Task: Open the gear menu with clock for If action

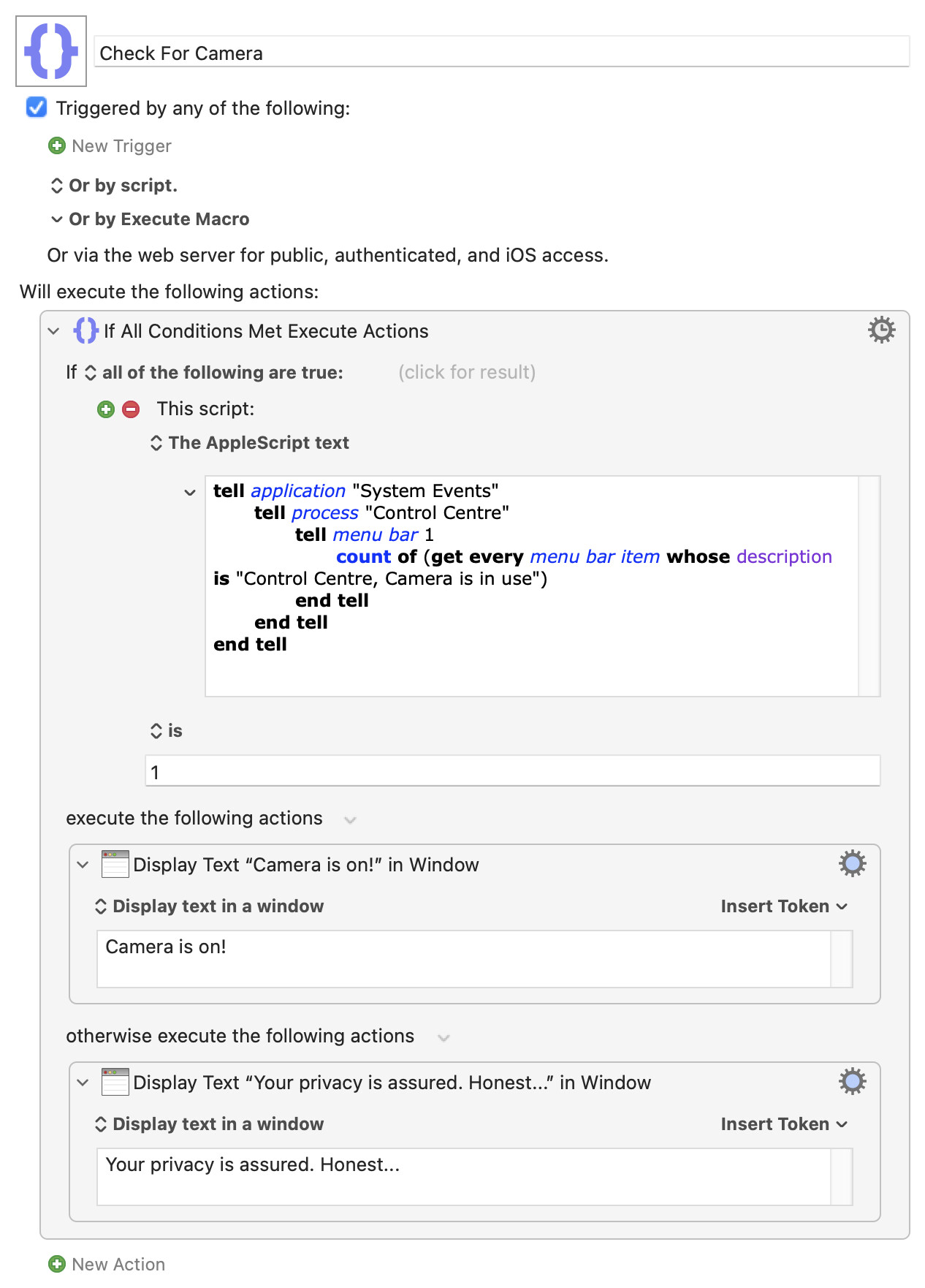Action: pyautogui.click(x=881, y=330)
